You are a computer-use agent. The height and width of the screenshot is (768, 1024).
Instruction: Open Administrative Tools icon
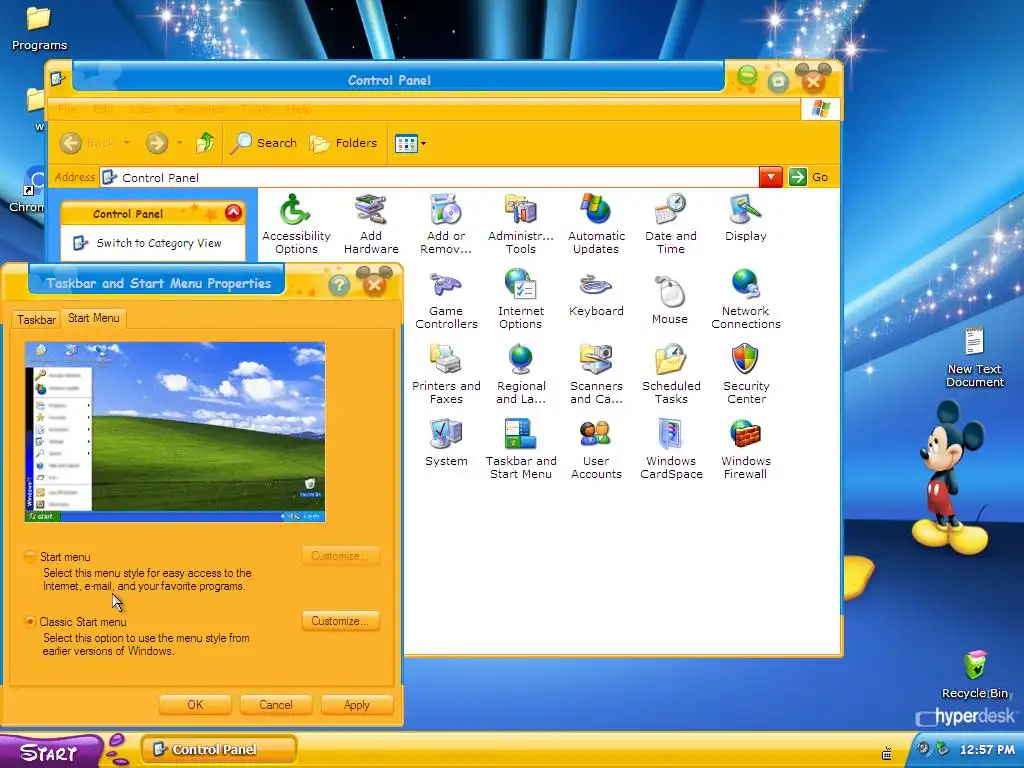pyautogui.click(x=520, y=223)
